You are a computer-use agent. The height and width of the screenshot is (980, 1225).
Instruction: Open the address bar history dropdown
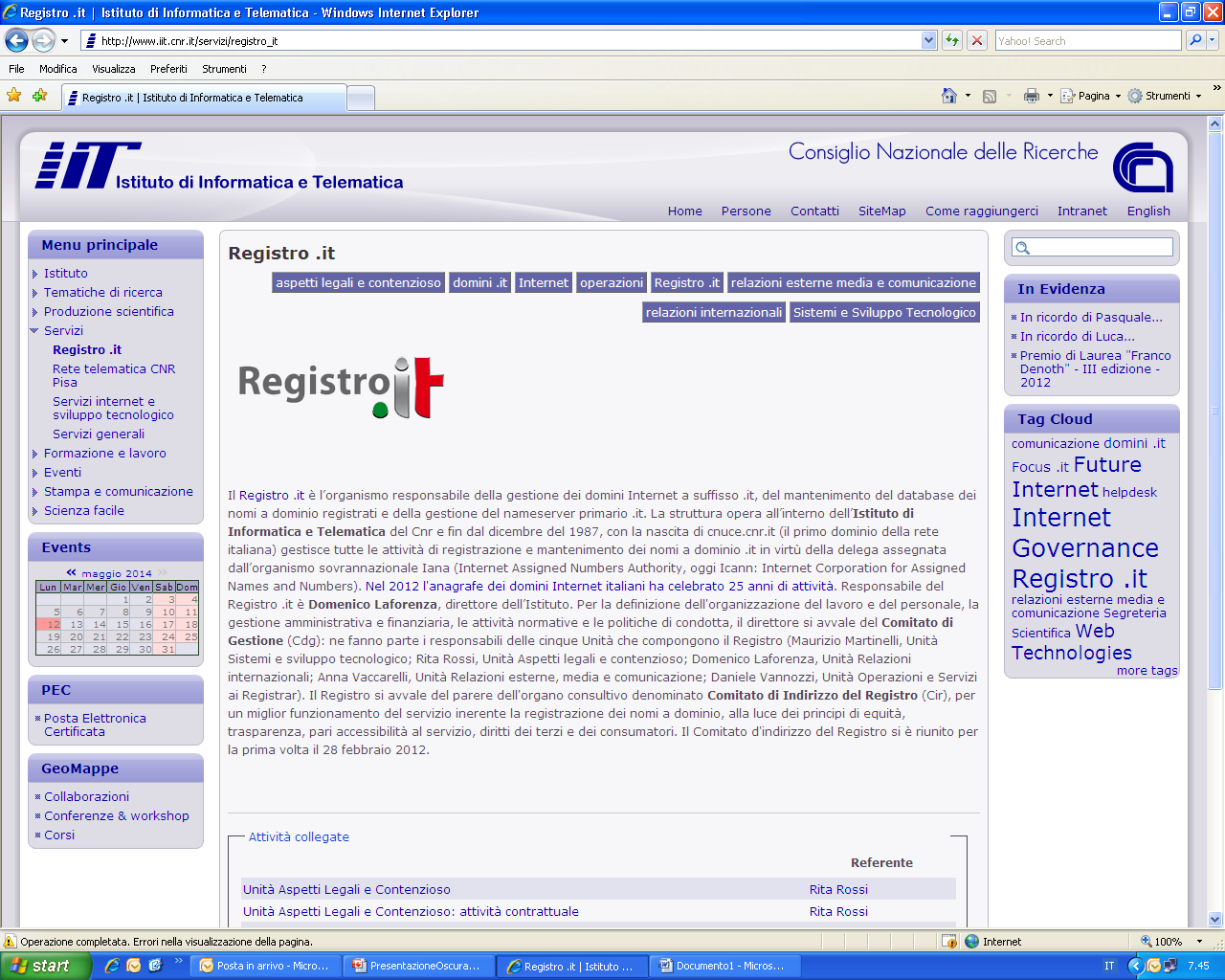(928, 40)
